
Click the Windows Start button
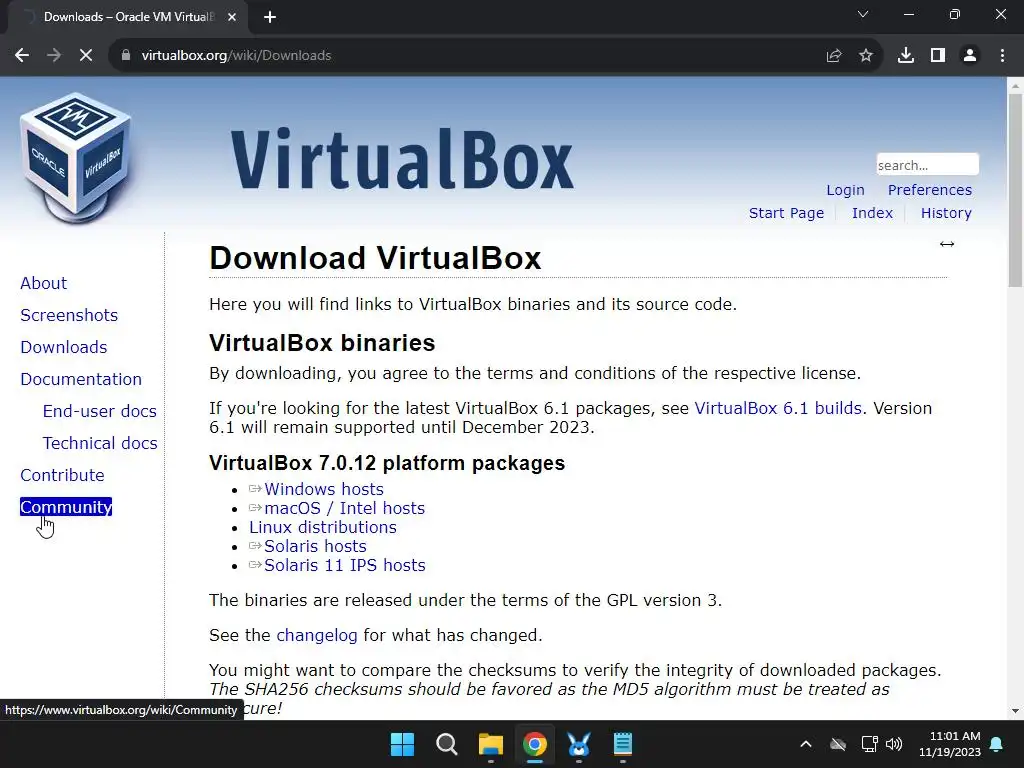point(402,744)
